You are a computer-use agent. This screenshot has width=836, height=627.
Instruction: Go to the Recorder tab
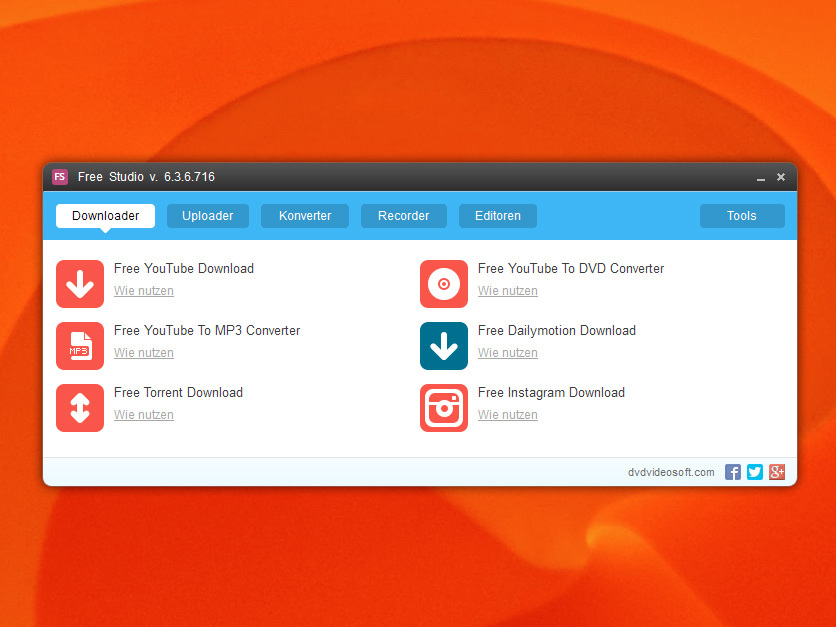404,216
